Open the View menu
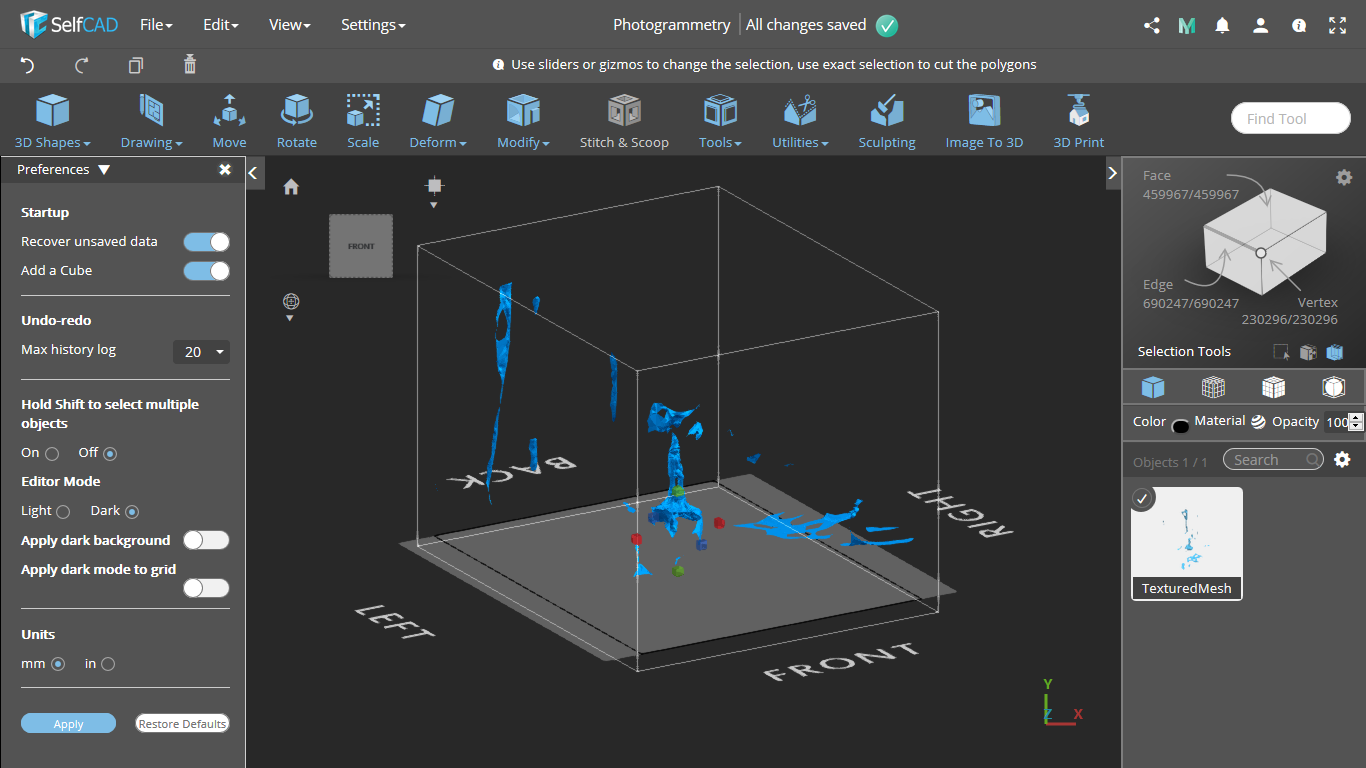Screen dimensions: 1366x768 pyautogui.click(x=290, y=25)
